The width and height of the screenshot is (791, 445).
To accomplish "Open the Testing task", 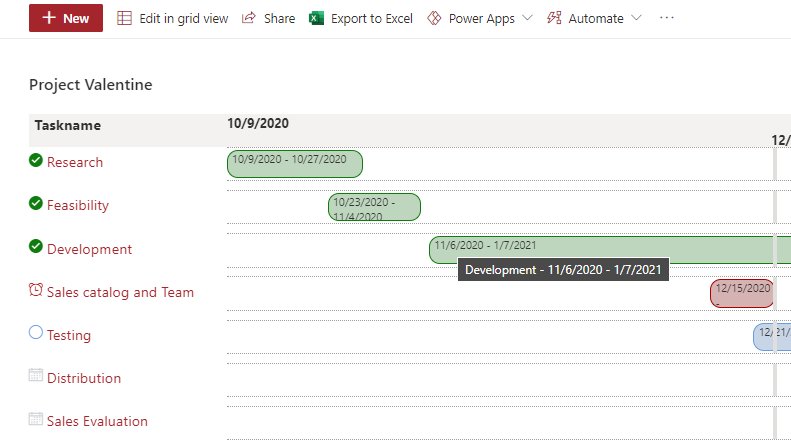I will tap(69, 336).
